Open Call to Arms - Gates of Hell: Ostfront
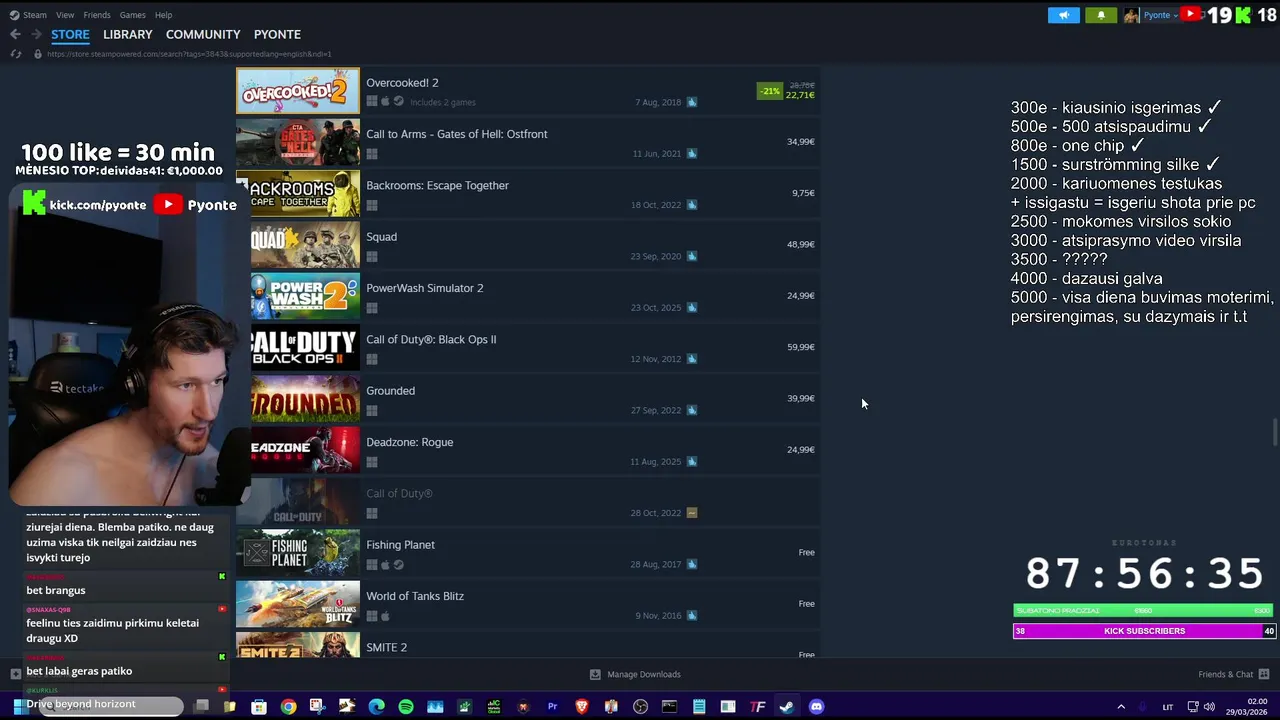 point(528,142)
